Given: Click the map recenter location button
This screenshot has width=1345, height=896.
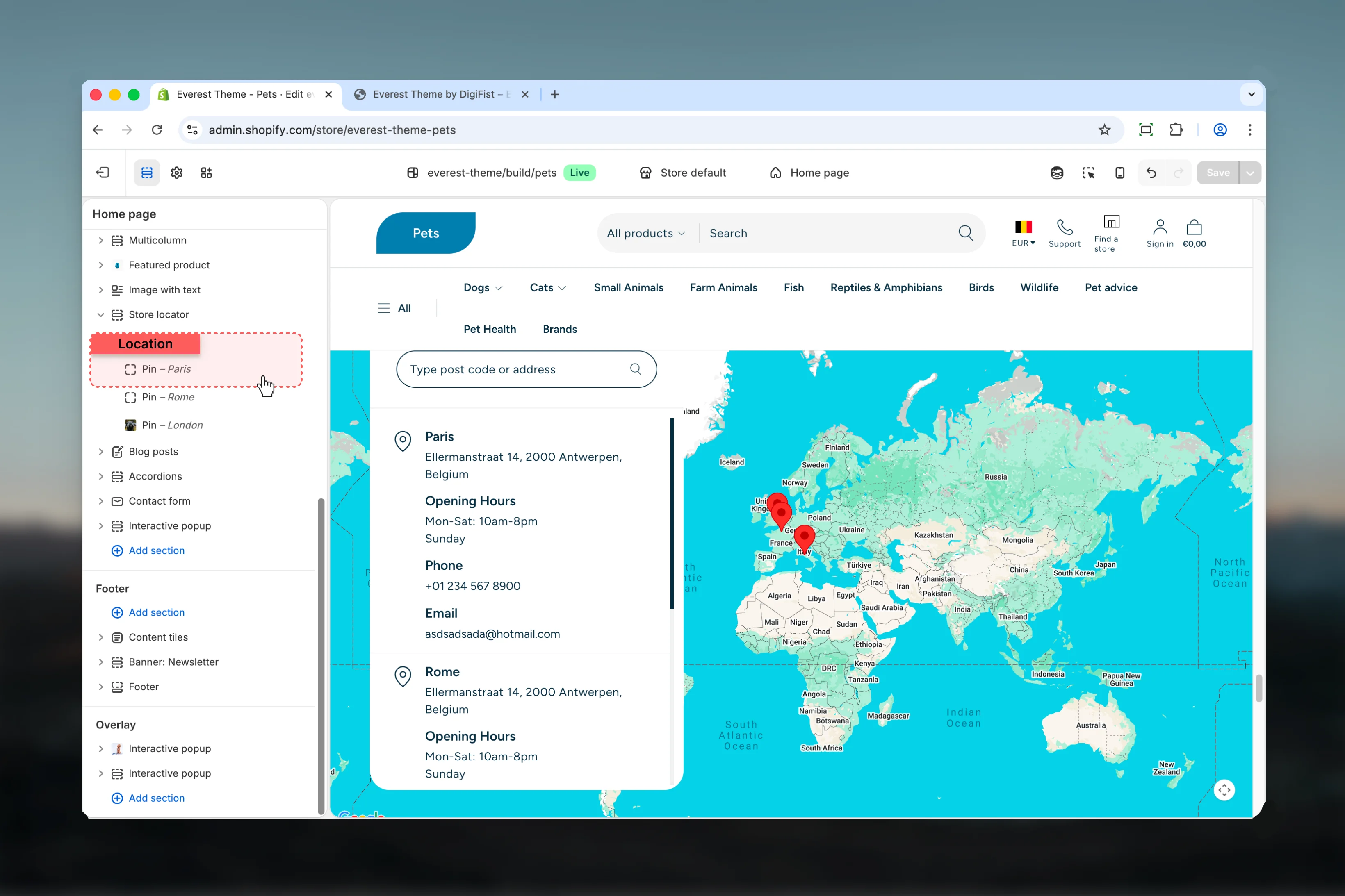Looking at the screenshot, I should tap(1224, 790).
